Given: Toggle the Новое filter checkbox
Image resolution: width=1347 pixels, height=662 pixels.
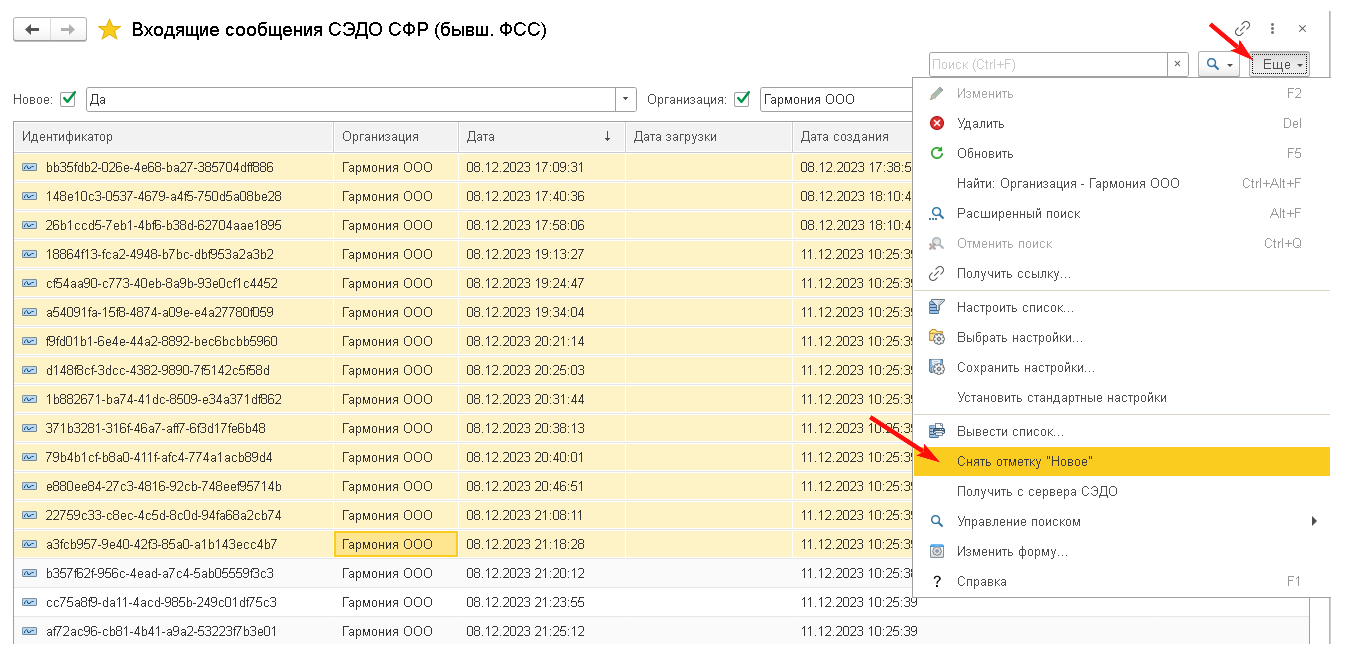Looking at the screenshot, I should pos(69,99).
